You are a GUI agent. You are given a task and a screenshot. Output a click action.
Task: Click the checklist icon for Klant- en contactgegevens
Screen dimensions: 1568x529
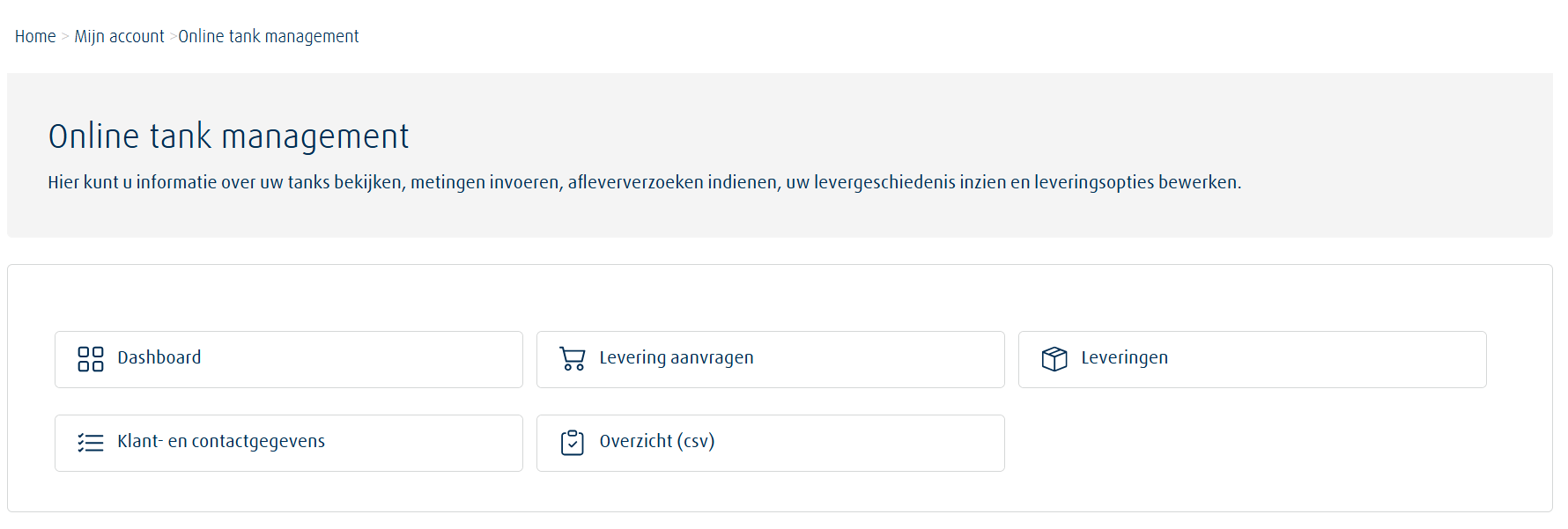pos(91,443)
